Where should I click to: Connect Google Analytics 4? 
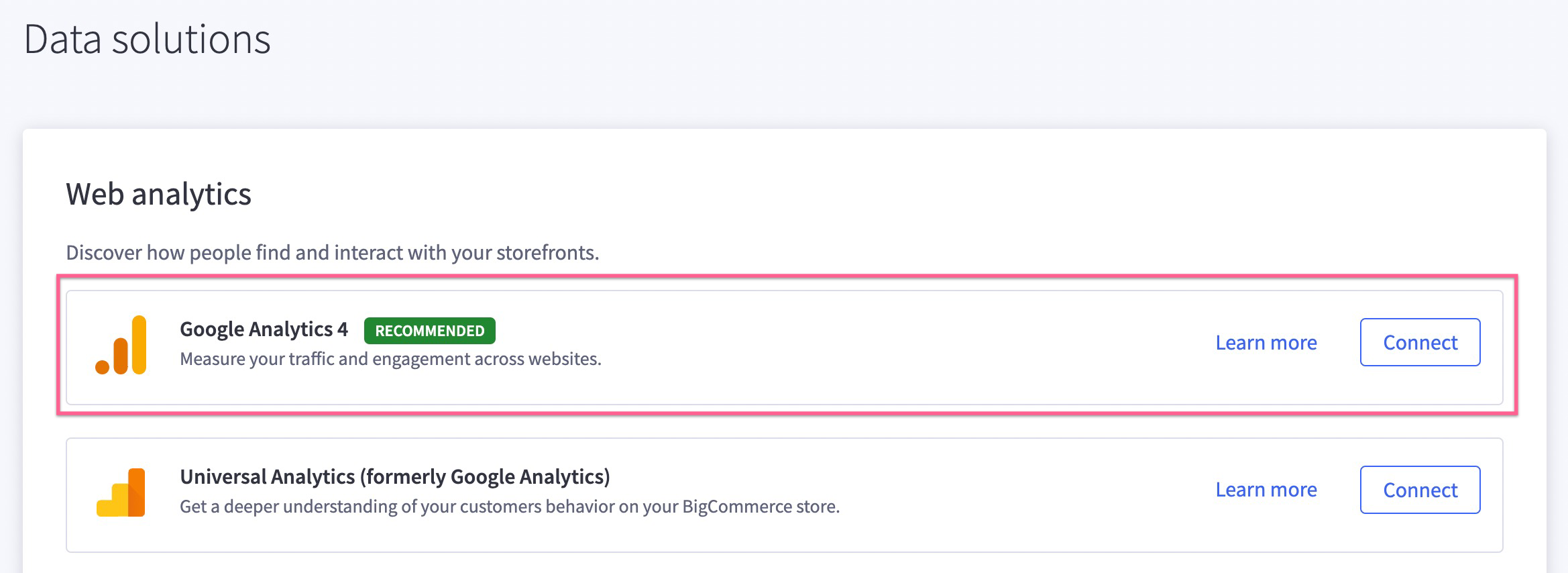point(1420,342)
